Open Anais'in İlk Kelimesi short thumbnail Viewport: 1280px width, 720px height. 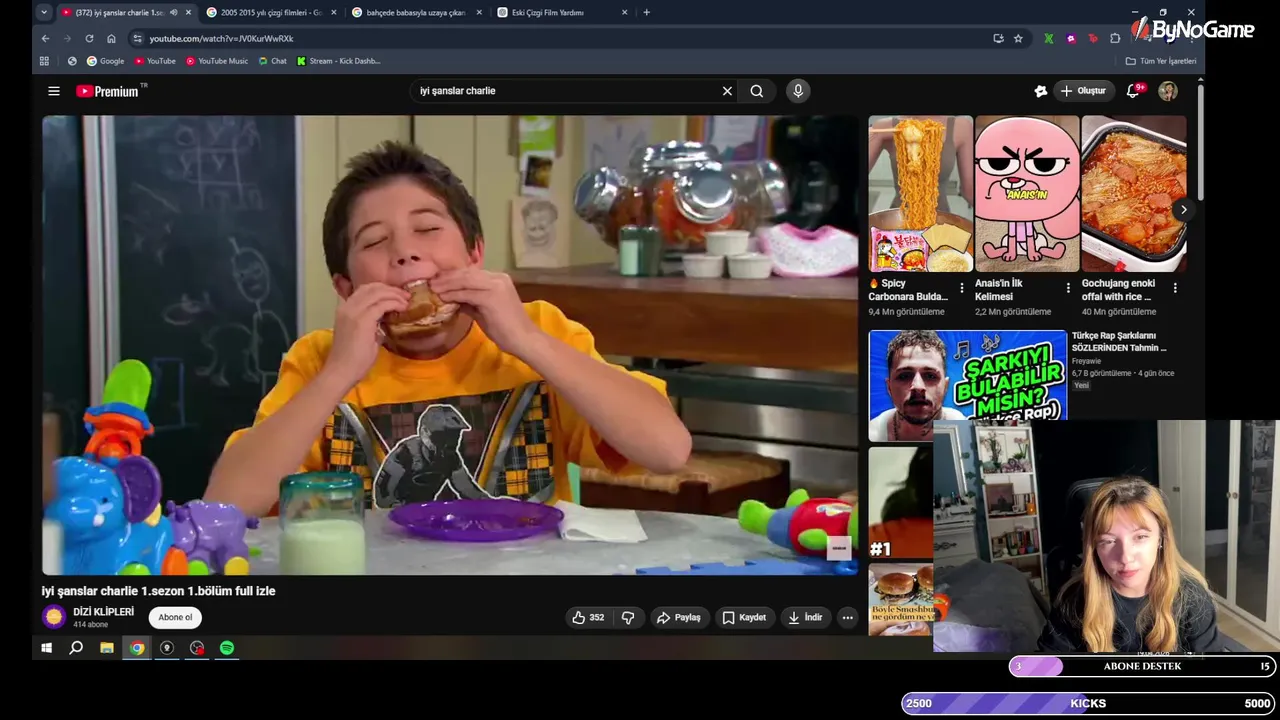click(1027, 194)
